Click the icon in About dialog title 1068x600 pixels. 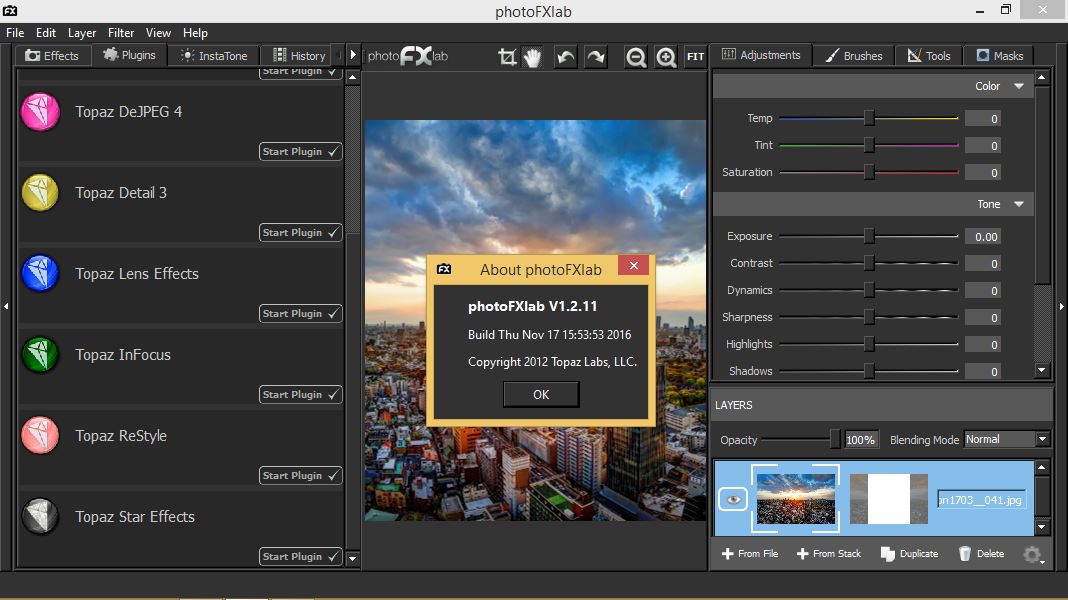pyautogui.click(x=444, y=269)
